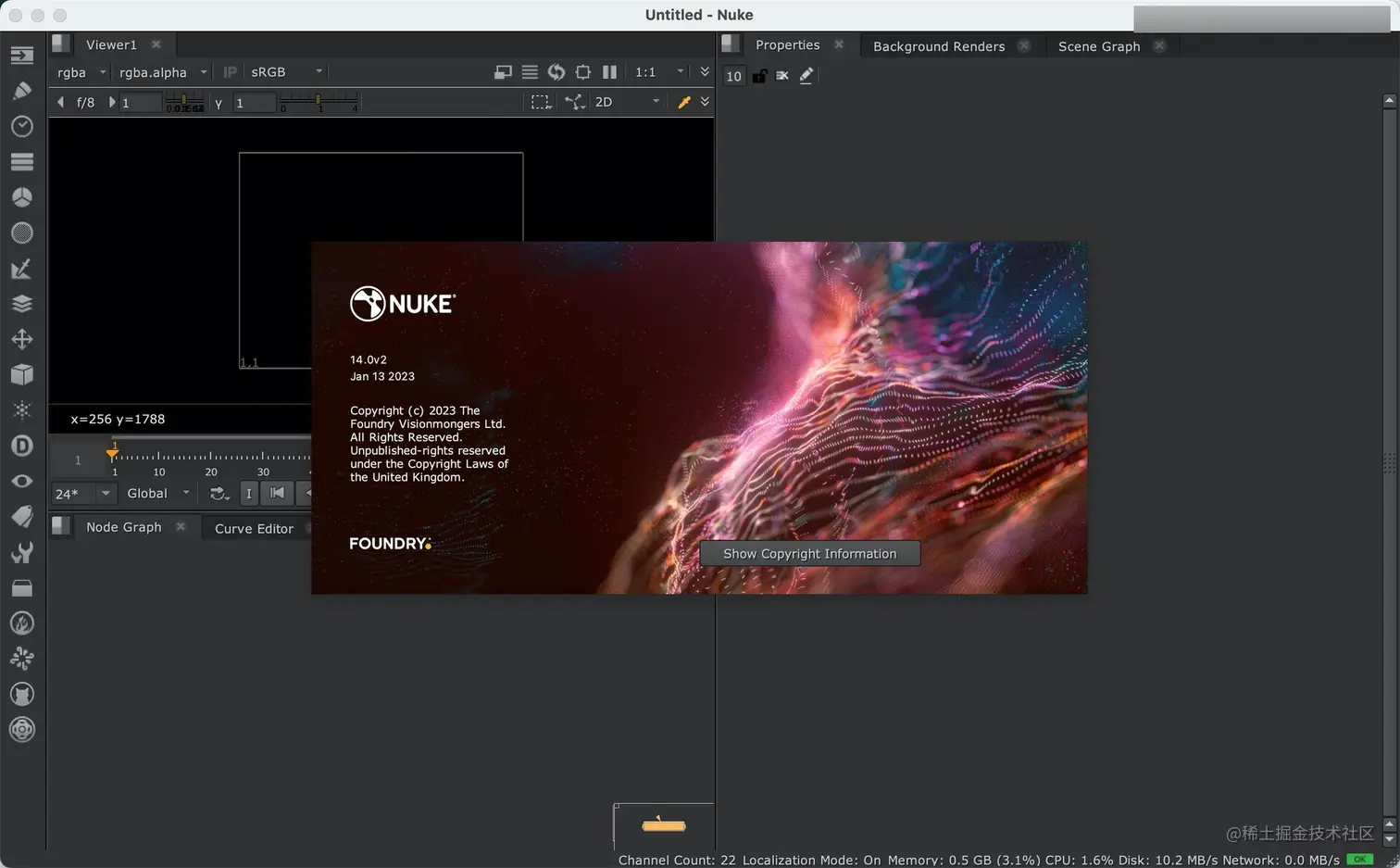Viewport: 1400px width, 868px height.
Task: Toggle the timeline in/out I button
Action: click(x=248, y=494)
